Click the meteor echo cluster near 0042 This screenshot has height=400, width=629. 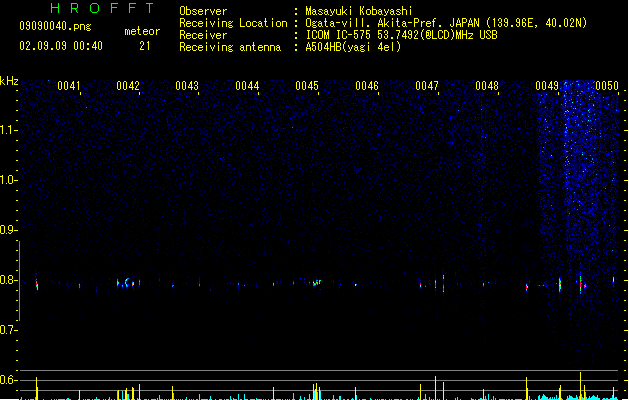click(128, 282)
